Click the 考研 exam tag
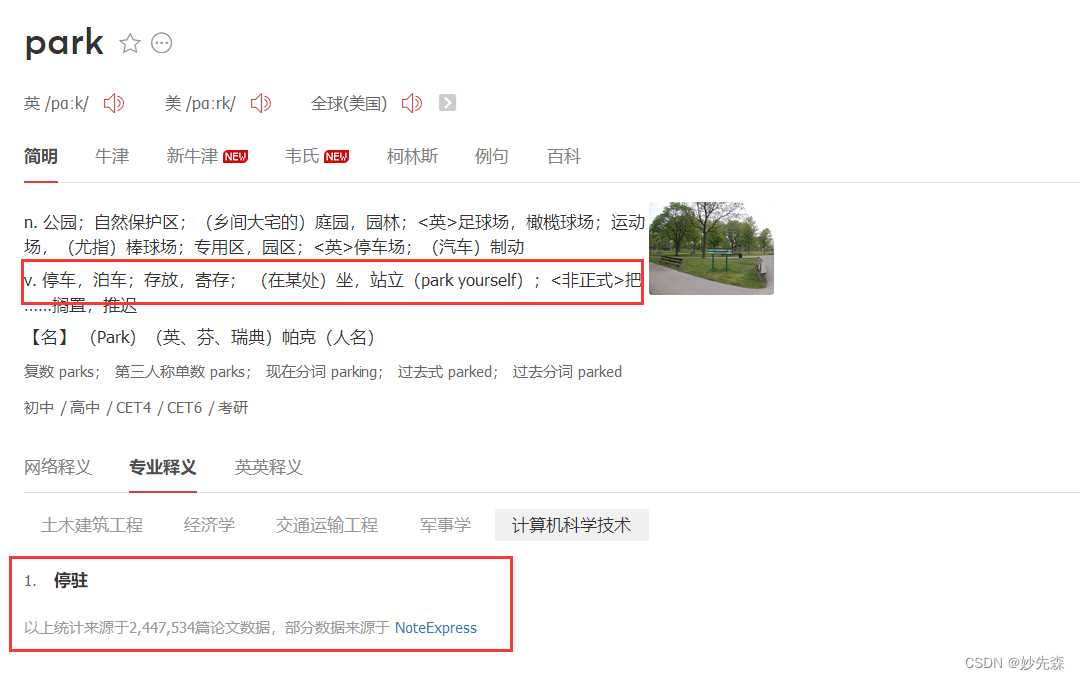Image resolution: width=1080 pixels, height=680 pixels. (233, 408)
